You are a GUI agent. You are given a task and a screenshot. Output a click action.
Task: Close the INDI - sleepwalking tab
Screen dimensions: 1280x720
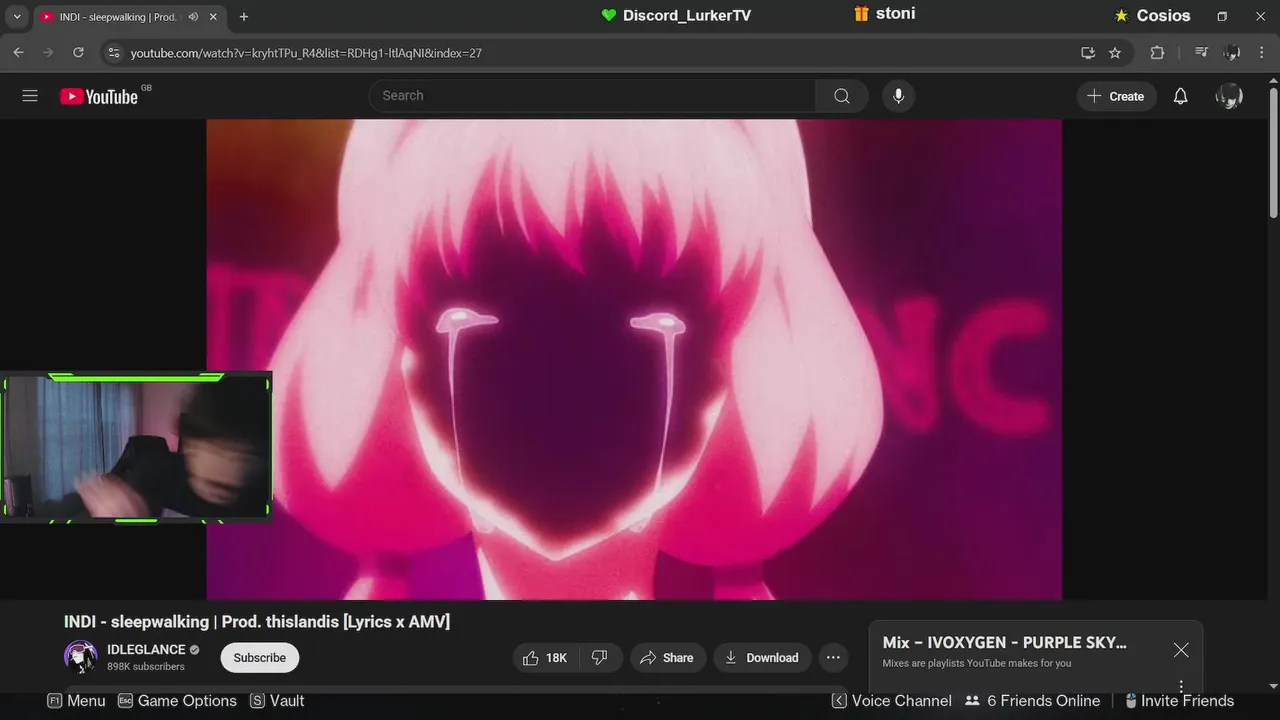(213, 17)
